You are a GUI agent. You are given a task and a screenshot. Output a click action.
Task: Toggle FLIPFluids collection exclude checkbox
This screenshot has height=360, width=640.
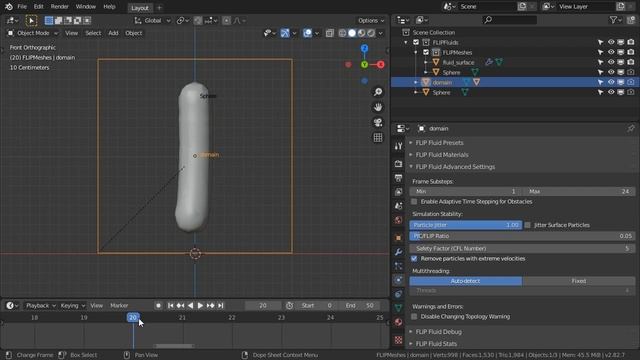click(416, 42)
